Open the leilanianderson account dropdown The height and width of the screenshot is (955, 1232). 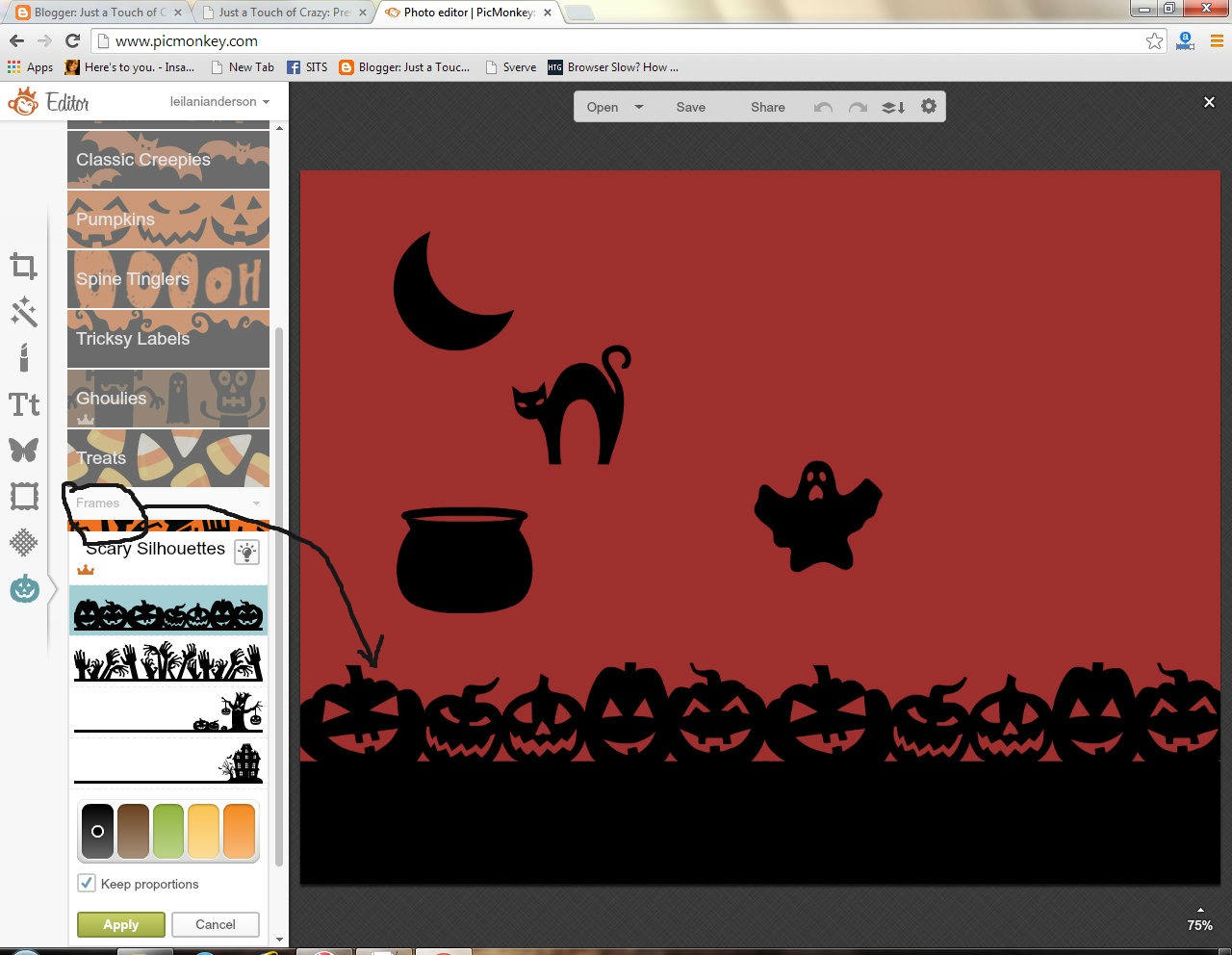219,101
